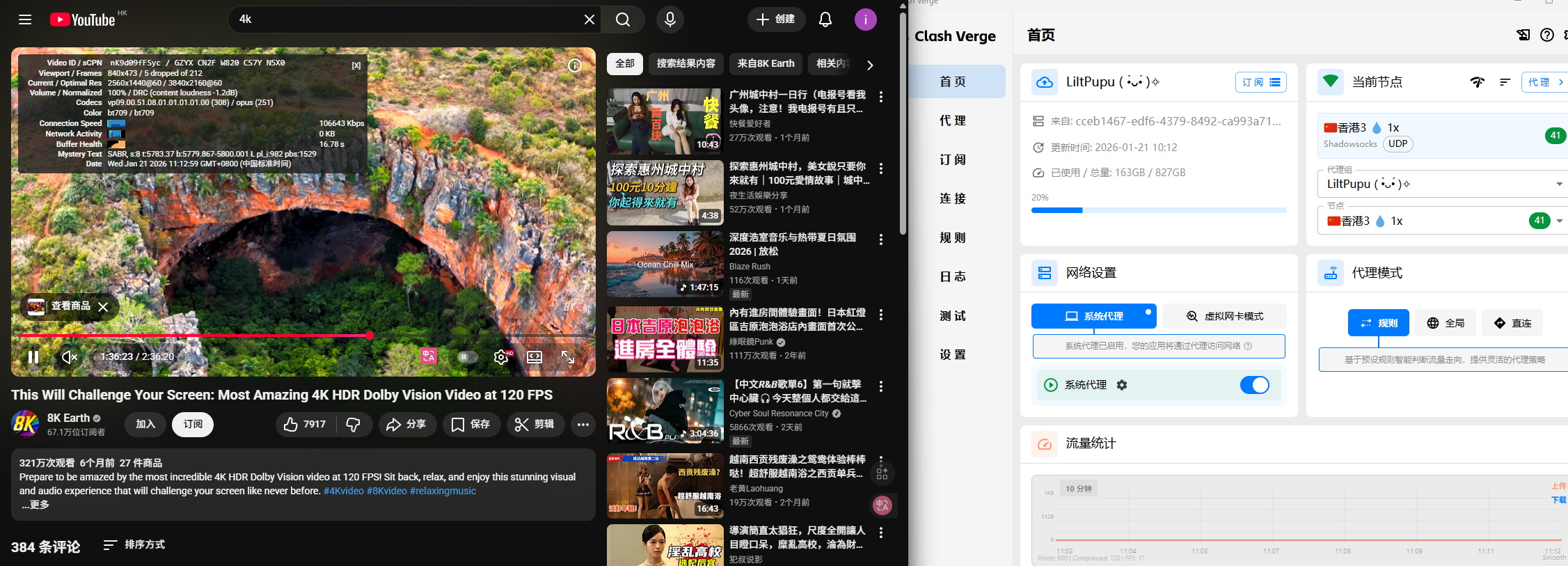Turn off the 系统代理 toggle switch
The height and width of the screenshot is (566, 1568).
click(x=1254, y=385)
